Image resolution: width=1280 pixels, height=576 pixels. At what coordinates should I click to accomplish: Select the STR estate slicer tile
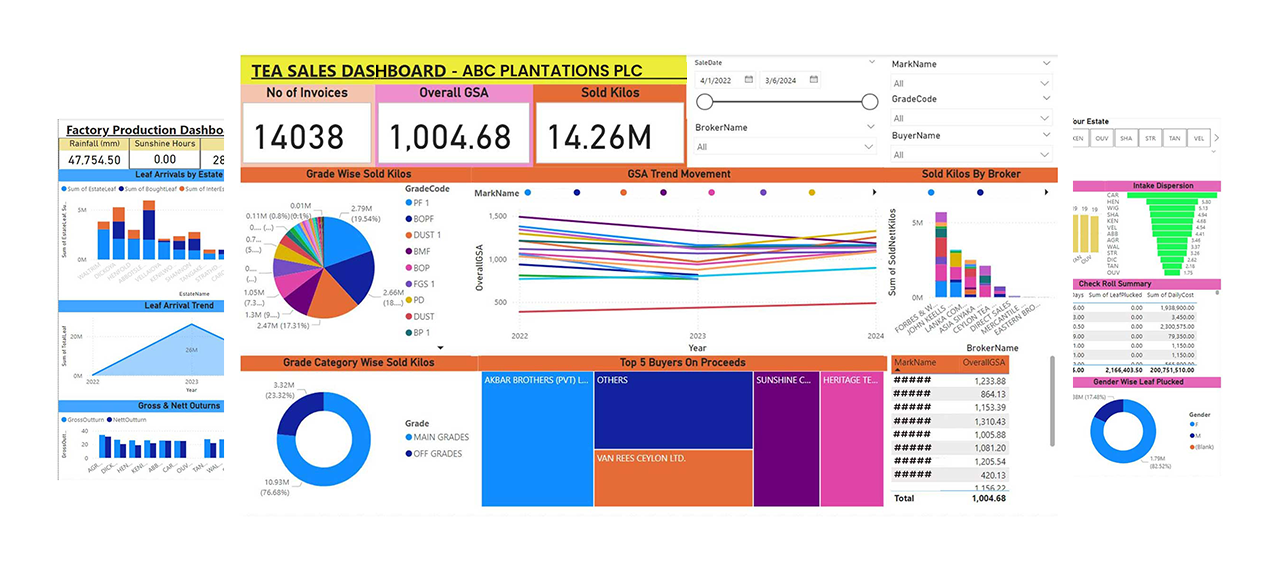[x=1150, y=139]
